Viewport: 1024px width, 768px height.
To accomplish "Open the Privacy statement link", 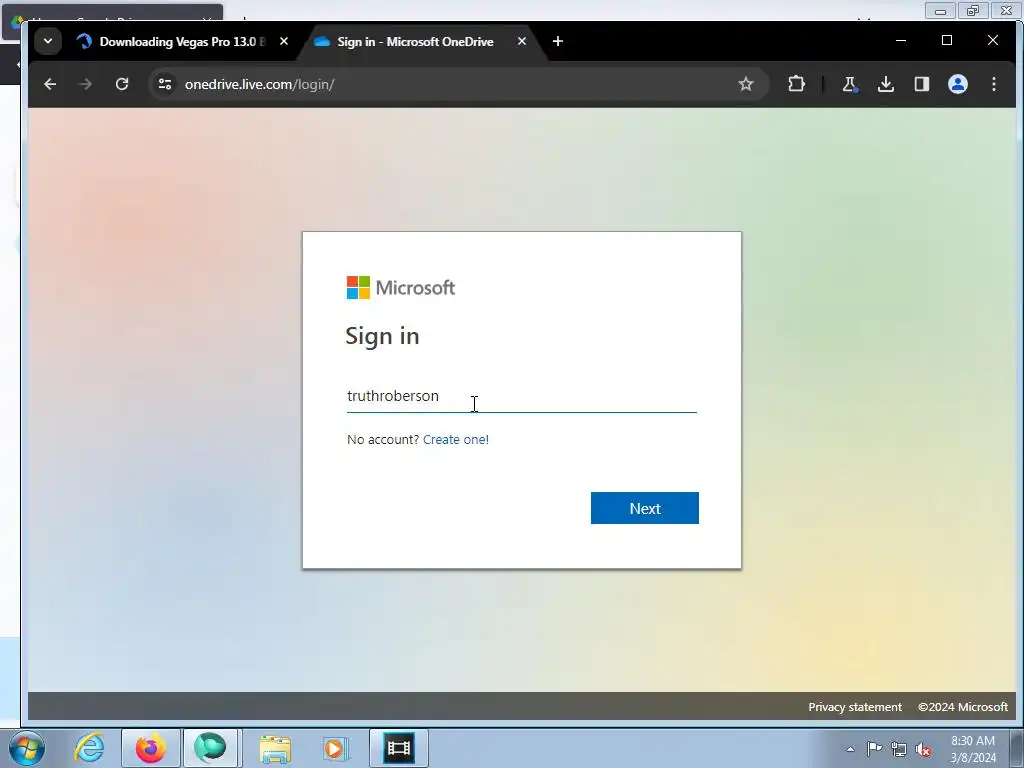I will coord(855,707).
